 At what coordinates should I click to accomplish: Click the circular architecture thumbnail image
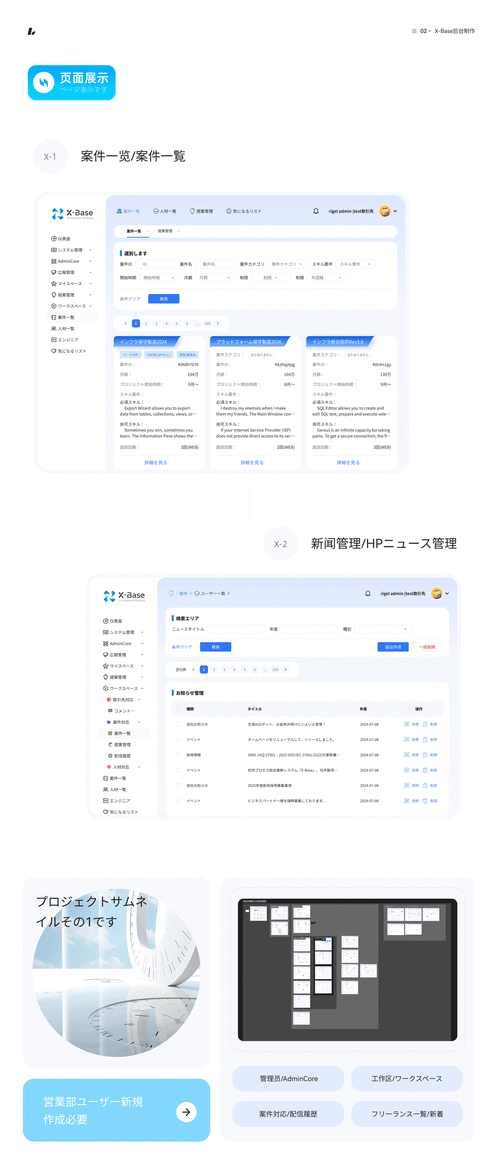coord(116,973)
